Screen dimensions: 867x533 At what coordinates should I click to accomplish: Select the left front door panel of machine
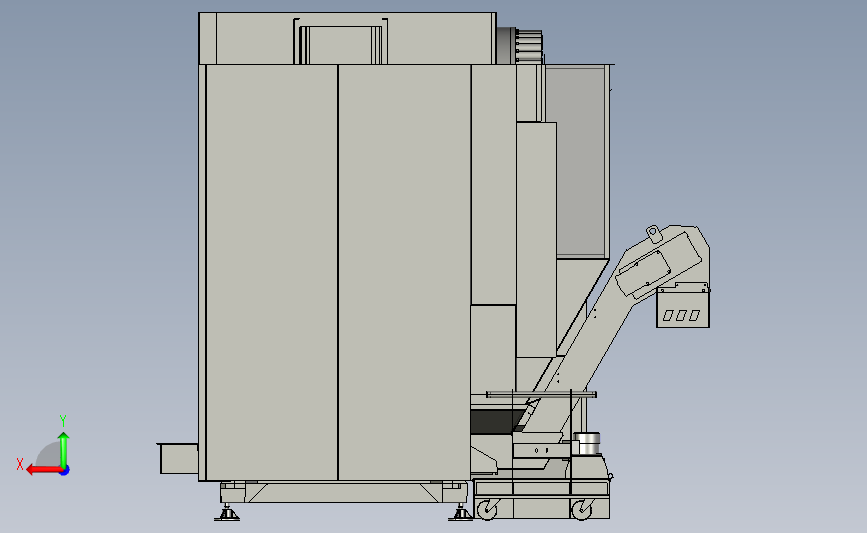(x=271, y=272)
